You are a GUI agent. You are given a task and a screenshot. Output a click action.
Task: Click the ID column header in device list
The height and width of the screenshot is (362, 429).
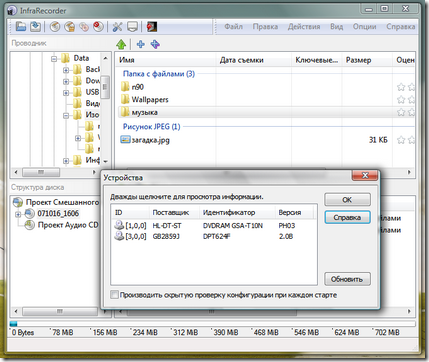[130, 212]
